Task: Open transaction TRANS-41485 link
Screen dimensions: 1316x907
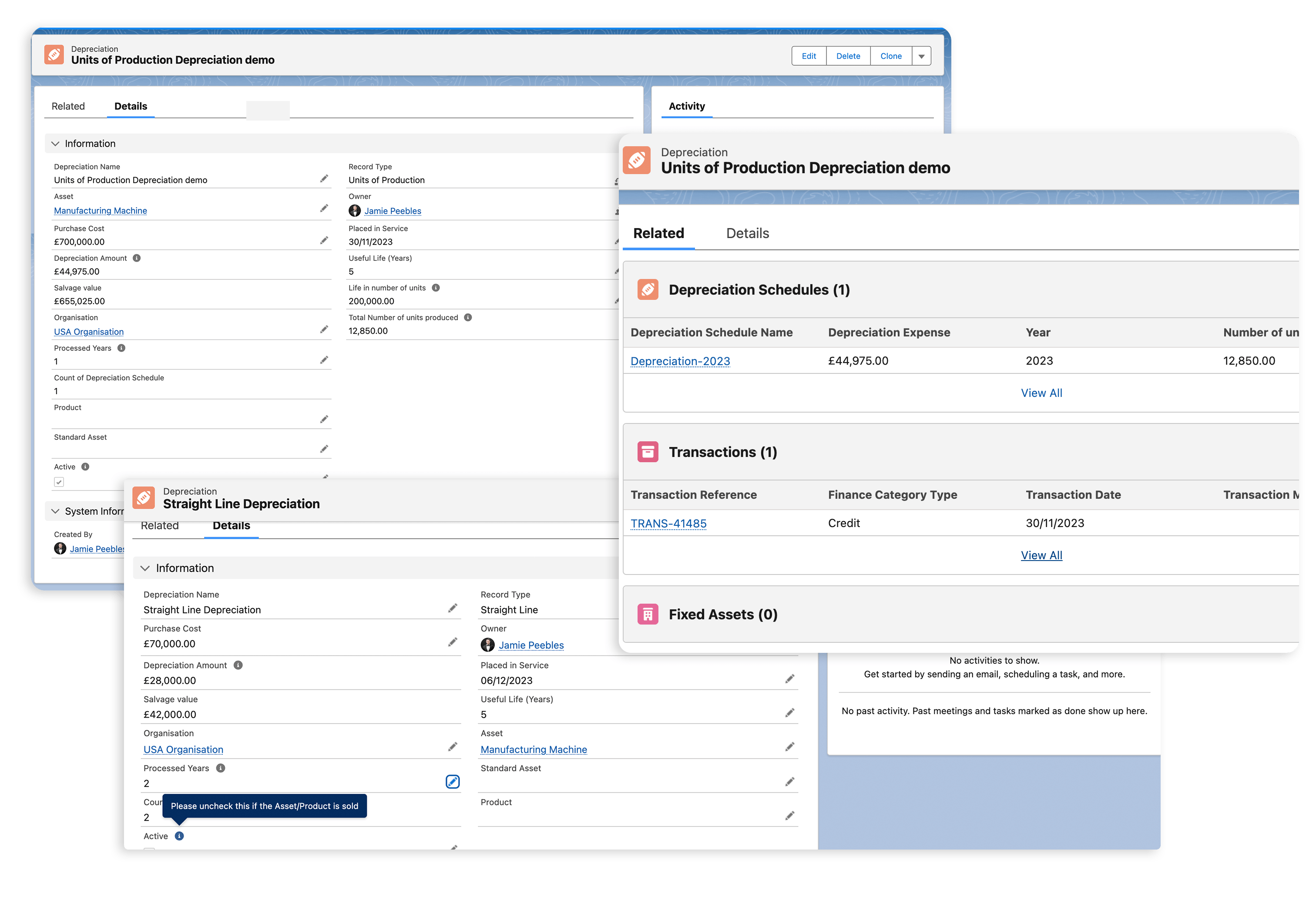Action: pos(668,524)
